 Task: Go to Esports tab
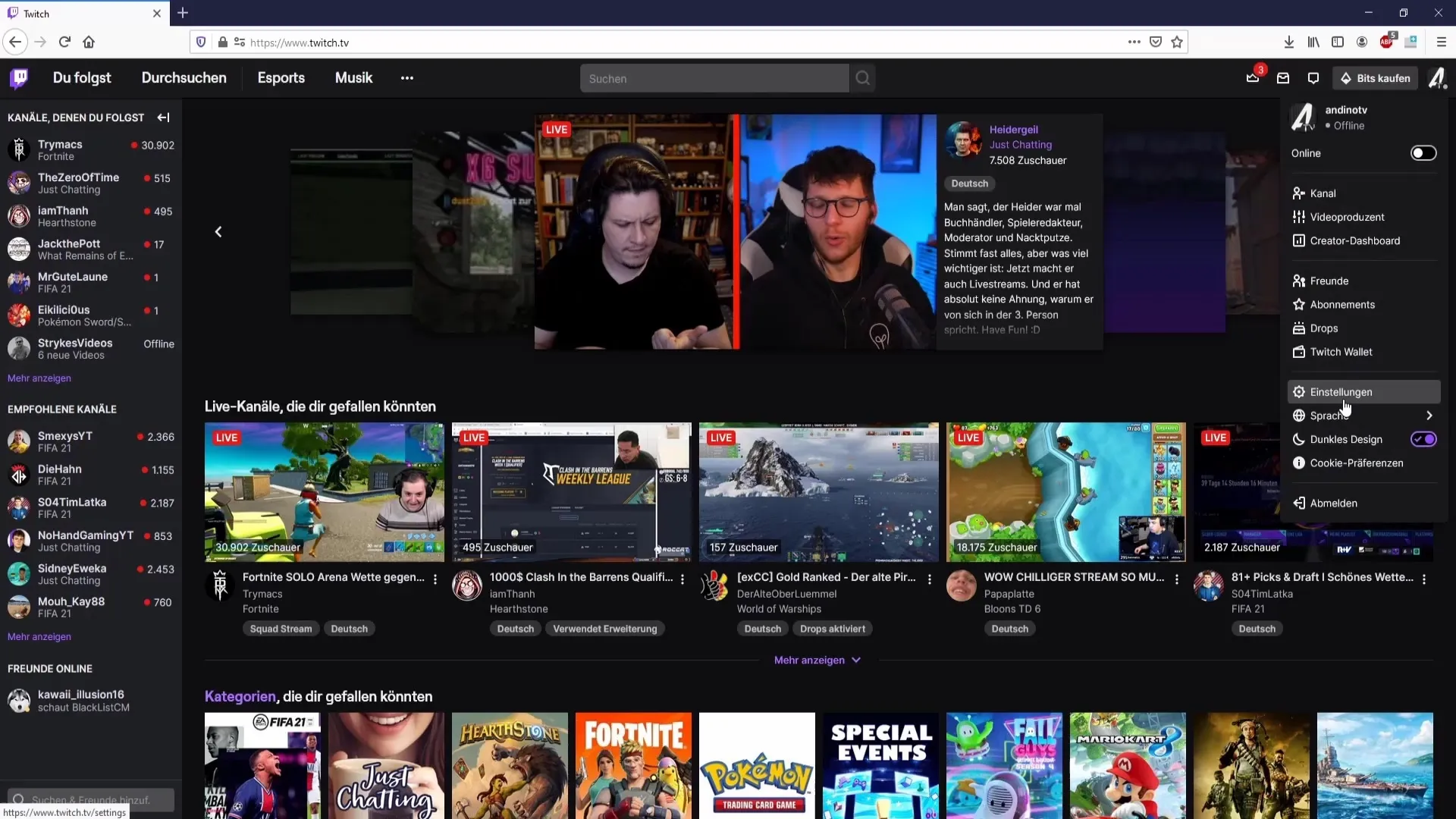click(x=281, y=78)
